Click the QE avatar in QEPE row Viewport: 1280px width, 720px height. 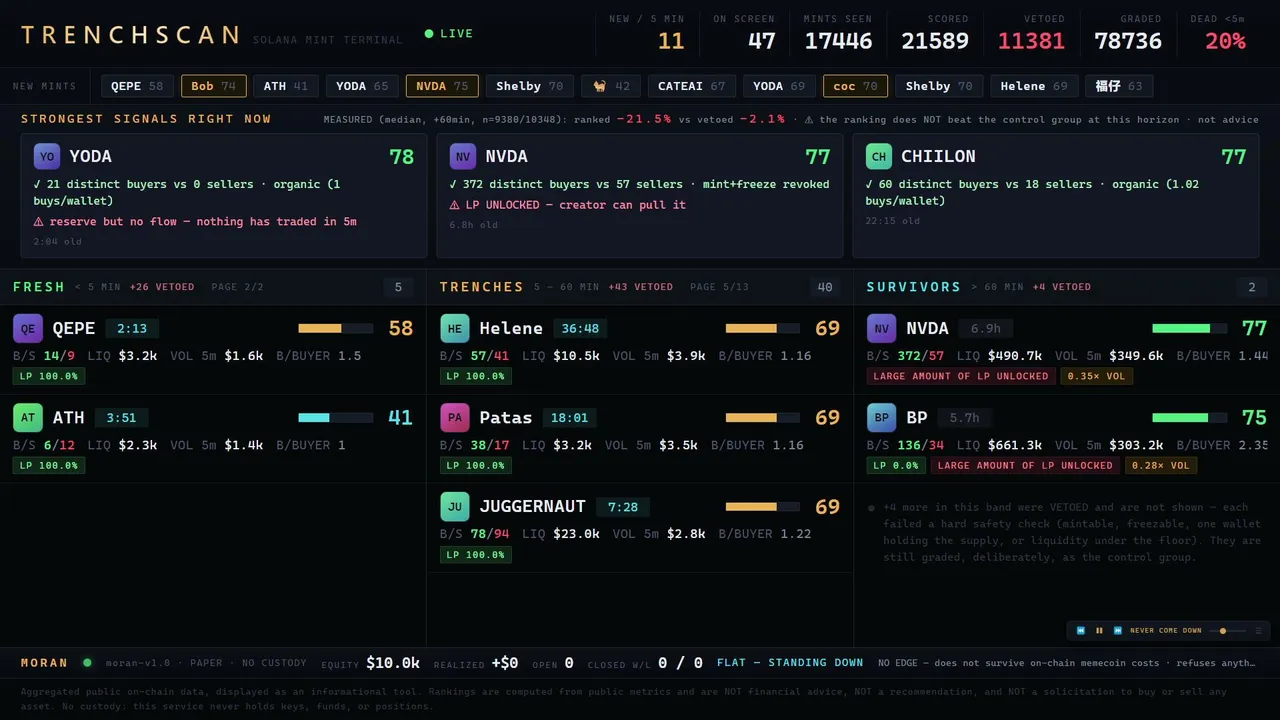coord(28,329)
